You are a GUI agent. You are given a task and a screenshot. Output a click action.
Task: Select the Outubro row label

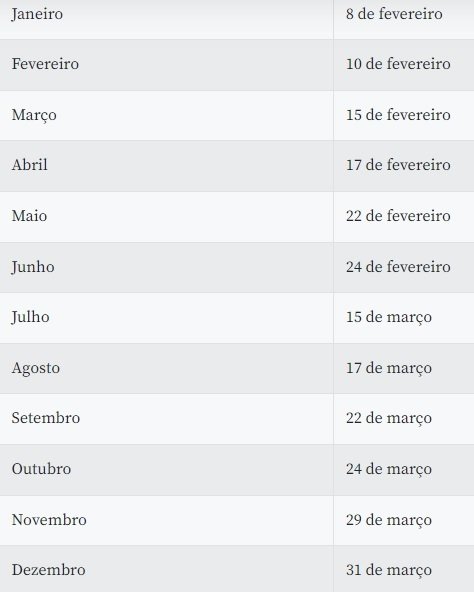[x=41, y=469]
